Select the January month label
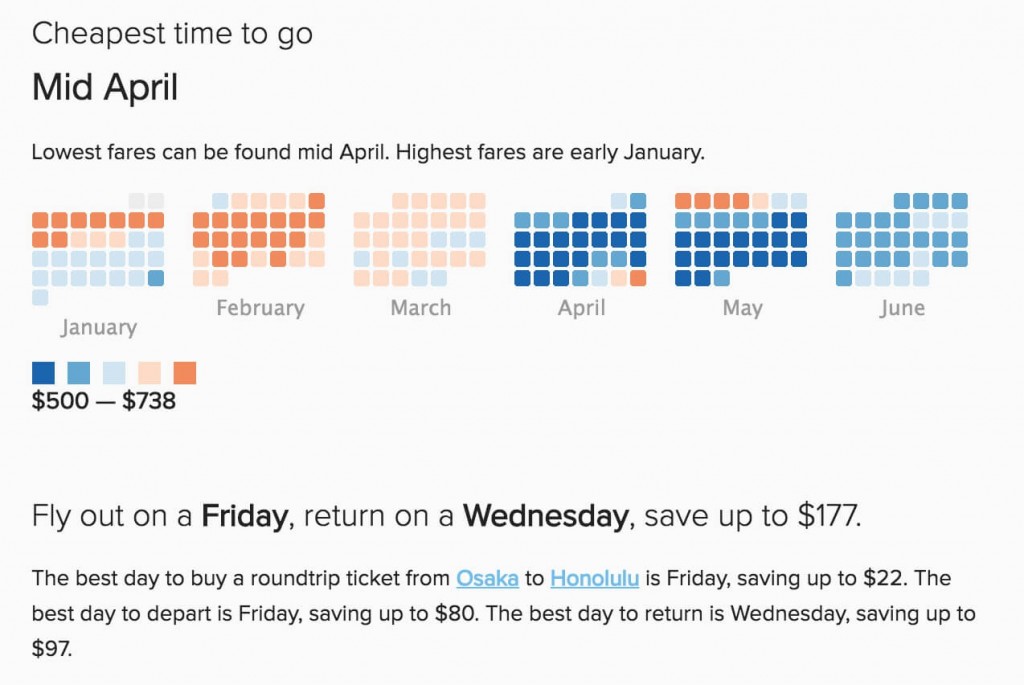Viewport: 1024px width, 685px height. (99, 327)
